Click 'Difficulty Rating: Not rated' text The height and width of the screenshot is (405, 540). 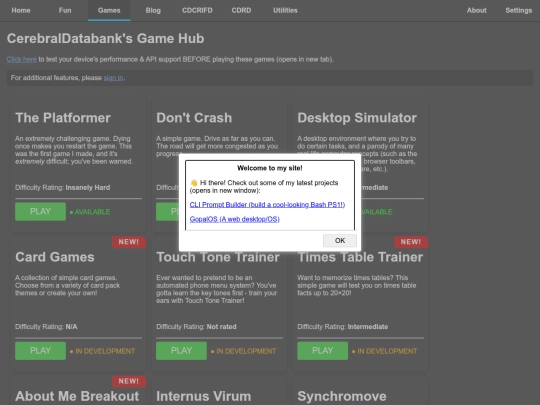pyautogui.click(x=196, y=327)
